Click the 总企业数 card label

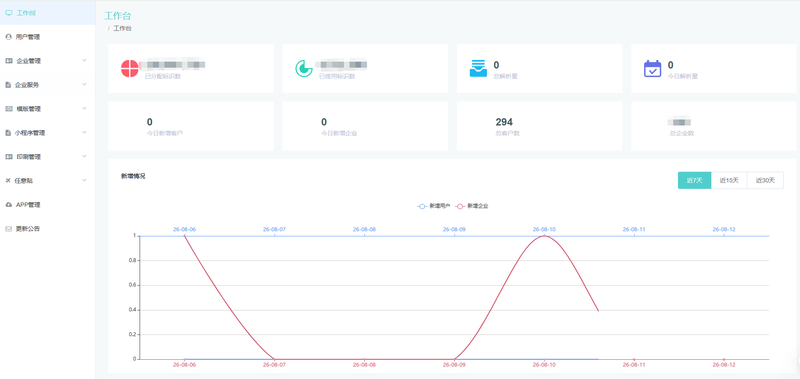(x=682, y=134)
